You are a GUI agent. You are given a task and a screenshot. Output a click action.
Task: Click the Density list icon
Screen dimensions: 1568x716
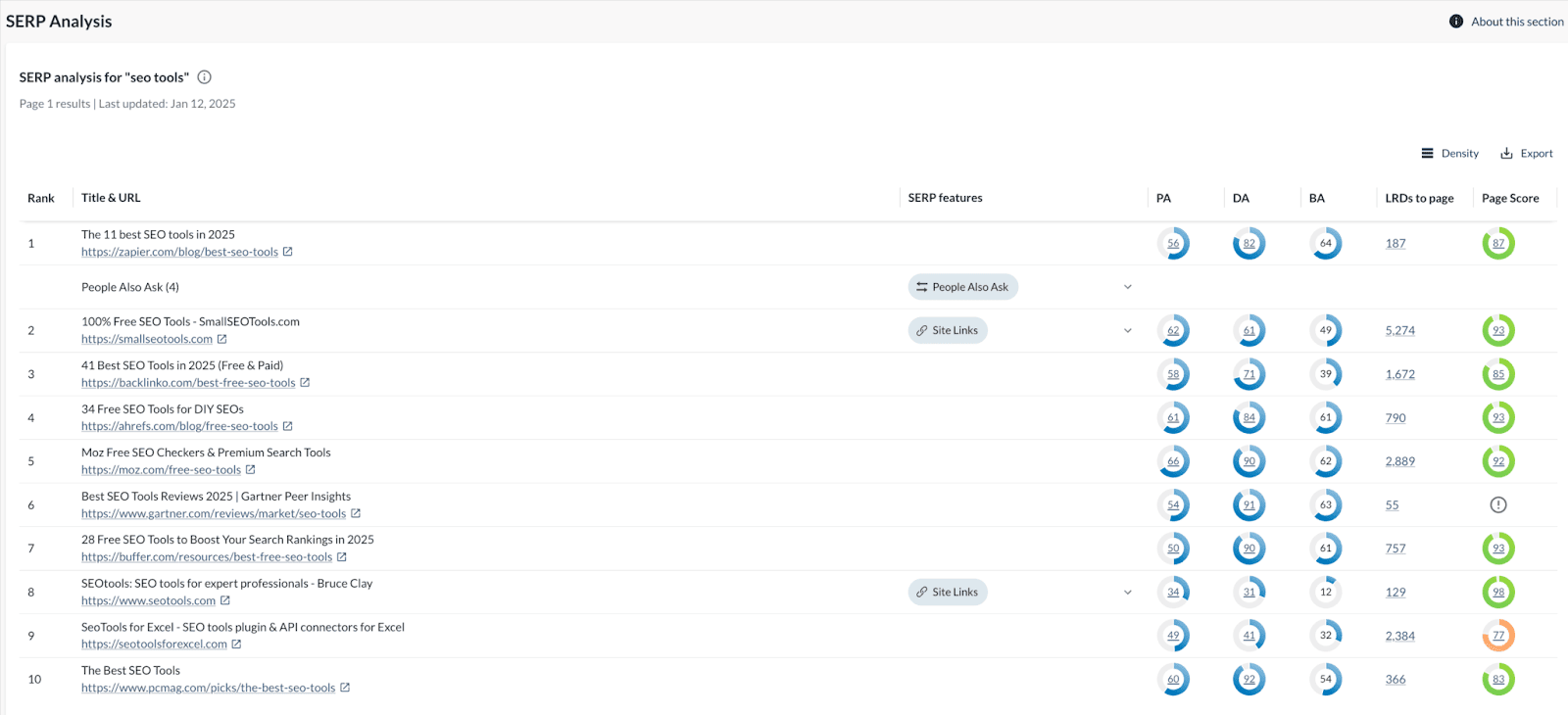[x=1428, y=154]
